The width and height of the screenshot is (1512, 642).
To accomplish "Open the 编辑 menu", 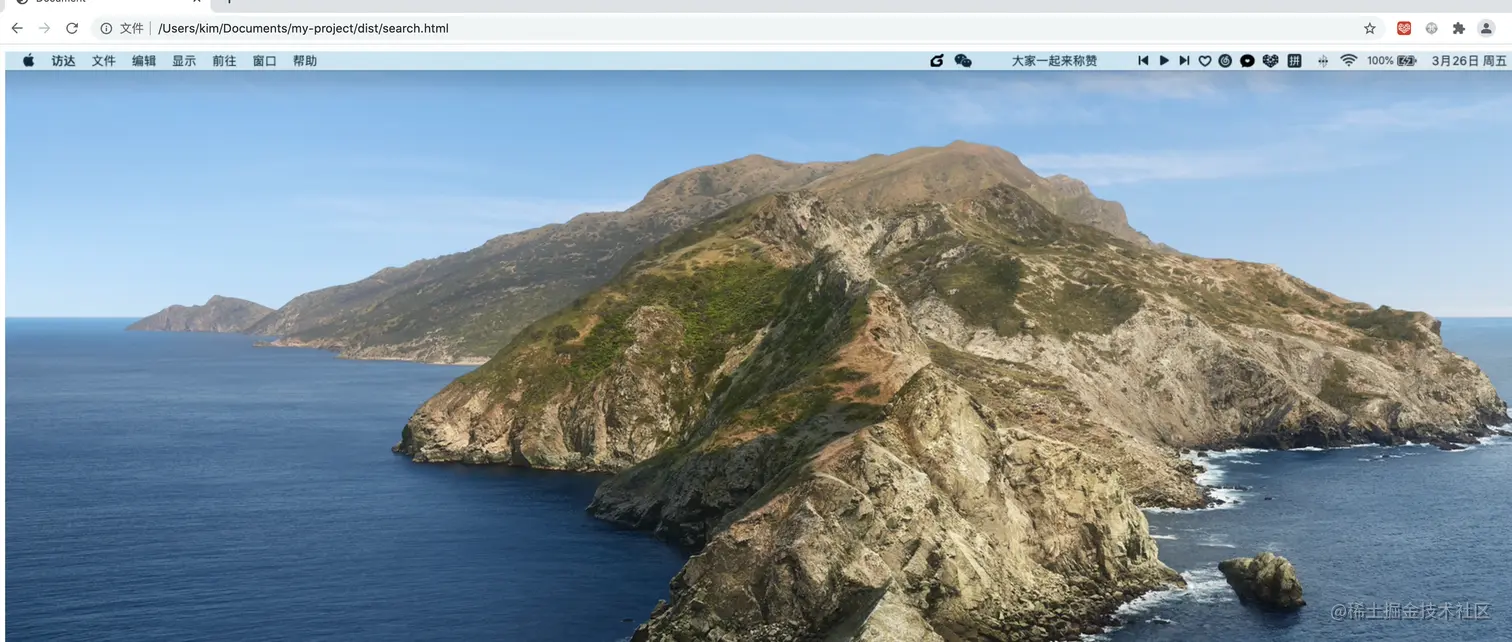I will click(144, 61).
